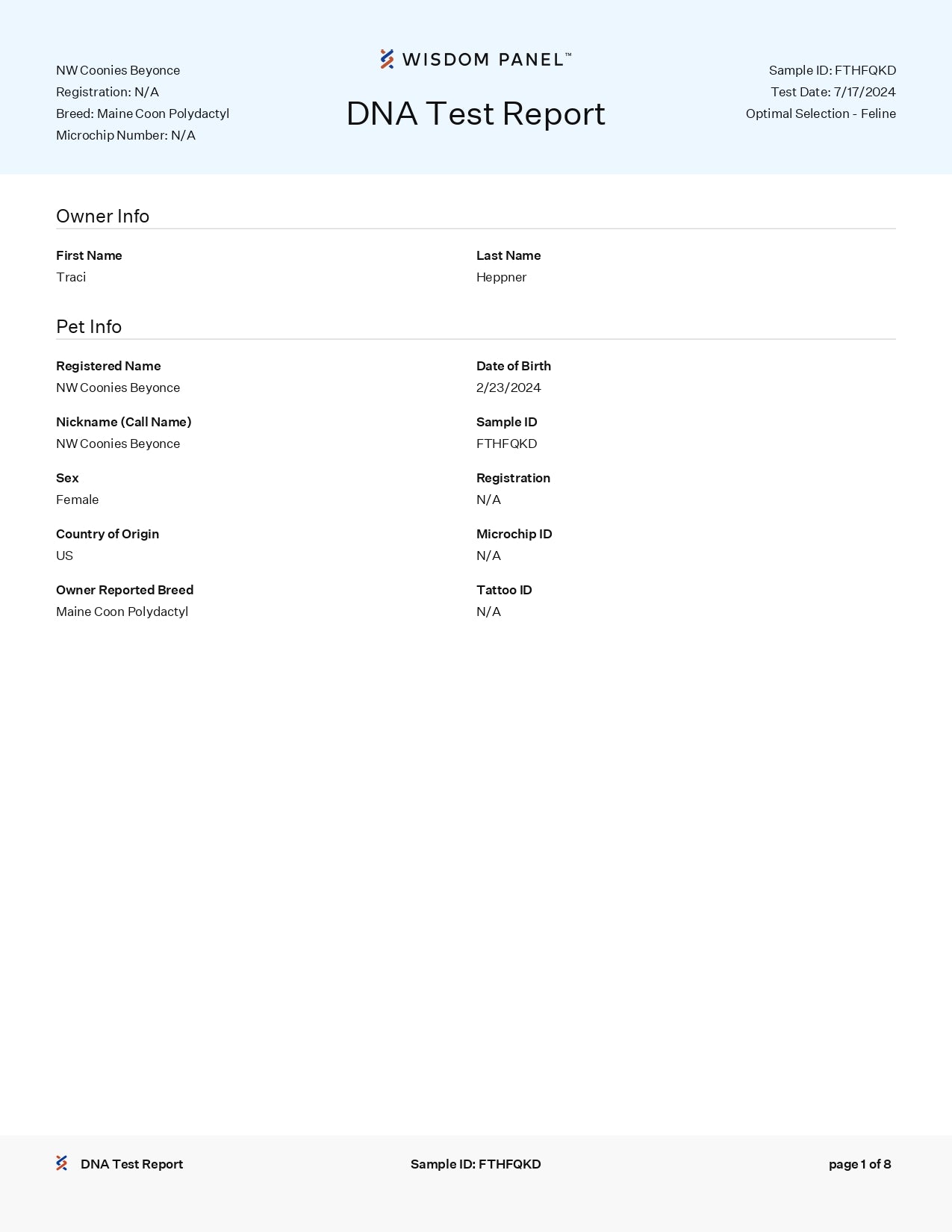Click the small logo icon in footer
This screenshot has width=952, height=1232.
[x=62, y=1163]
